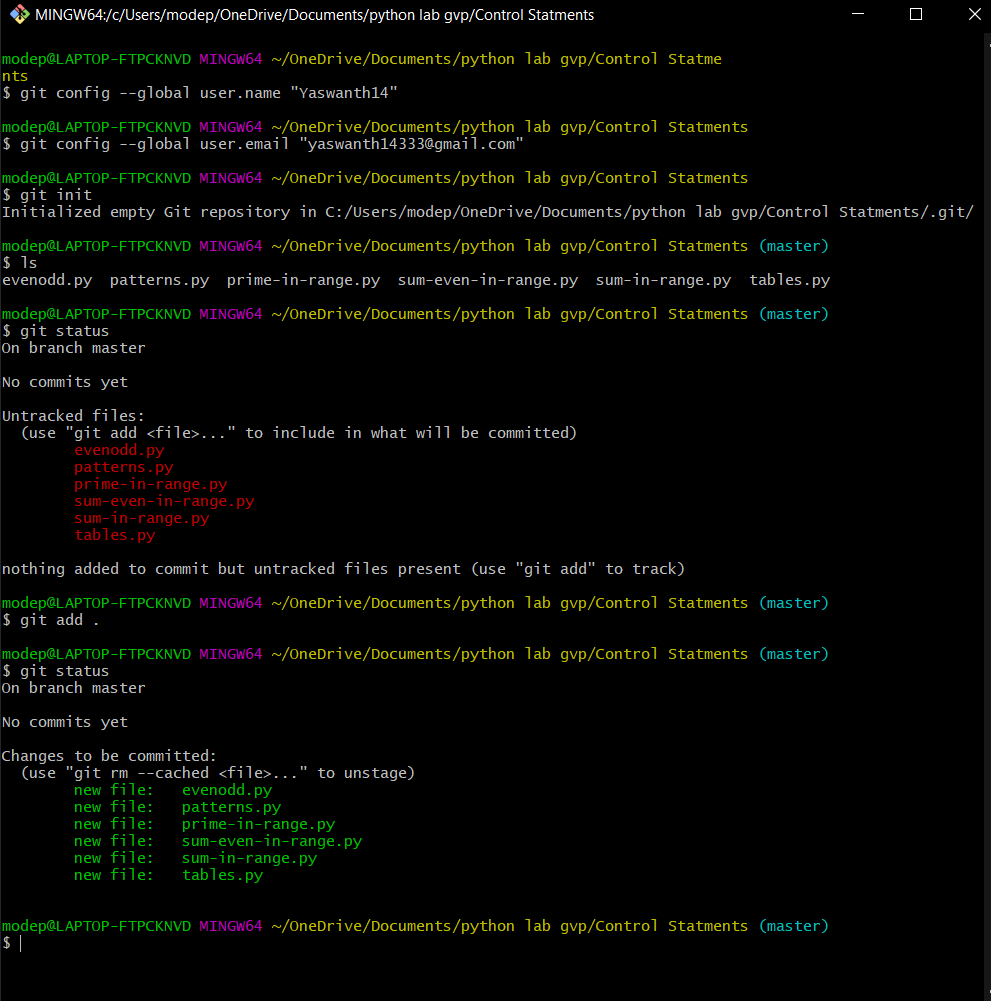Click green "new file: prime-in-range.py" entry

pos(204,824)
